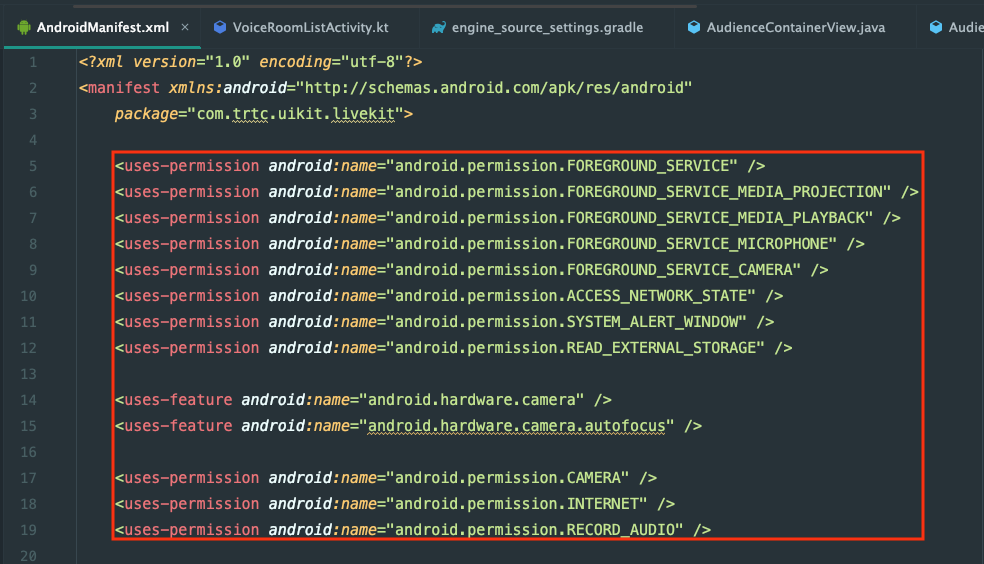Click the Gradle elephant icon on engine_source_settings tab
Screen dimensions: 984x564
click(x=438, y=27)
